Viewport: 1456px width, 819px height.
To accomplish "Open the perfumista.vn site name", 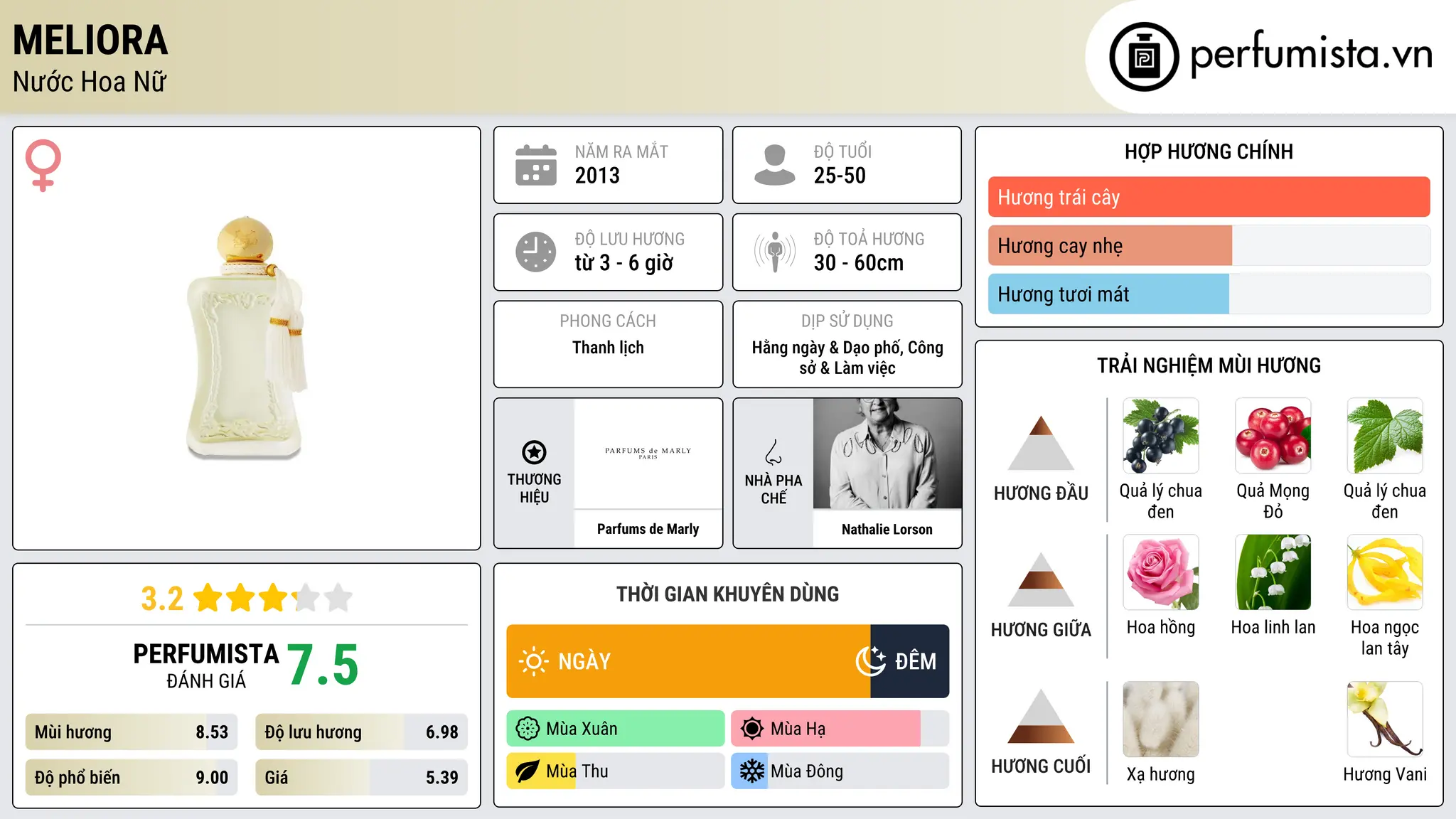I will pyautogui.click(x=1312, y=55).
